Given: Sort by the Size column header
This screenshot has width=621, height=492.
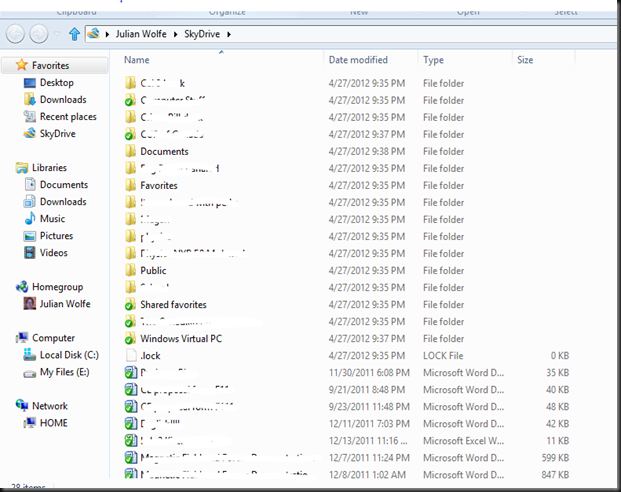Looking at the screenshot, I should (525, 60).
